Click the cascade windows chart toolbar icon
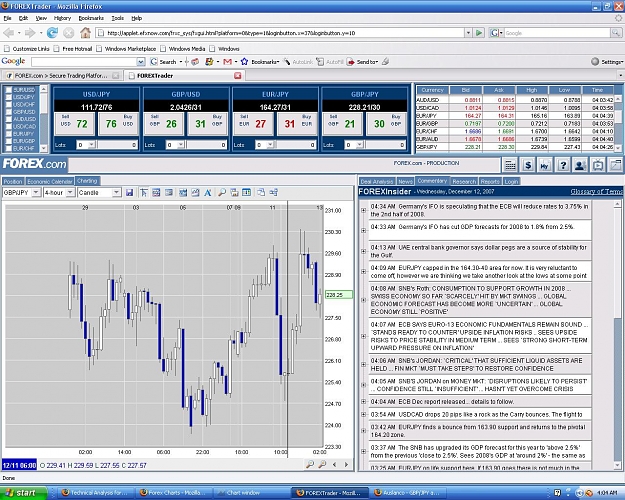625x500 pixels. [x=261, y=193]
